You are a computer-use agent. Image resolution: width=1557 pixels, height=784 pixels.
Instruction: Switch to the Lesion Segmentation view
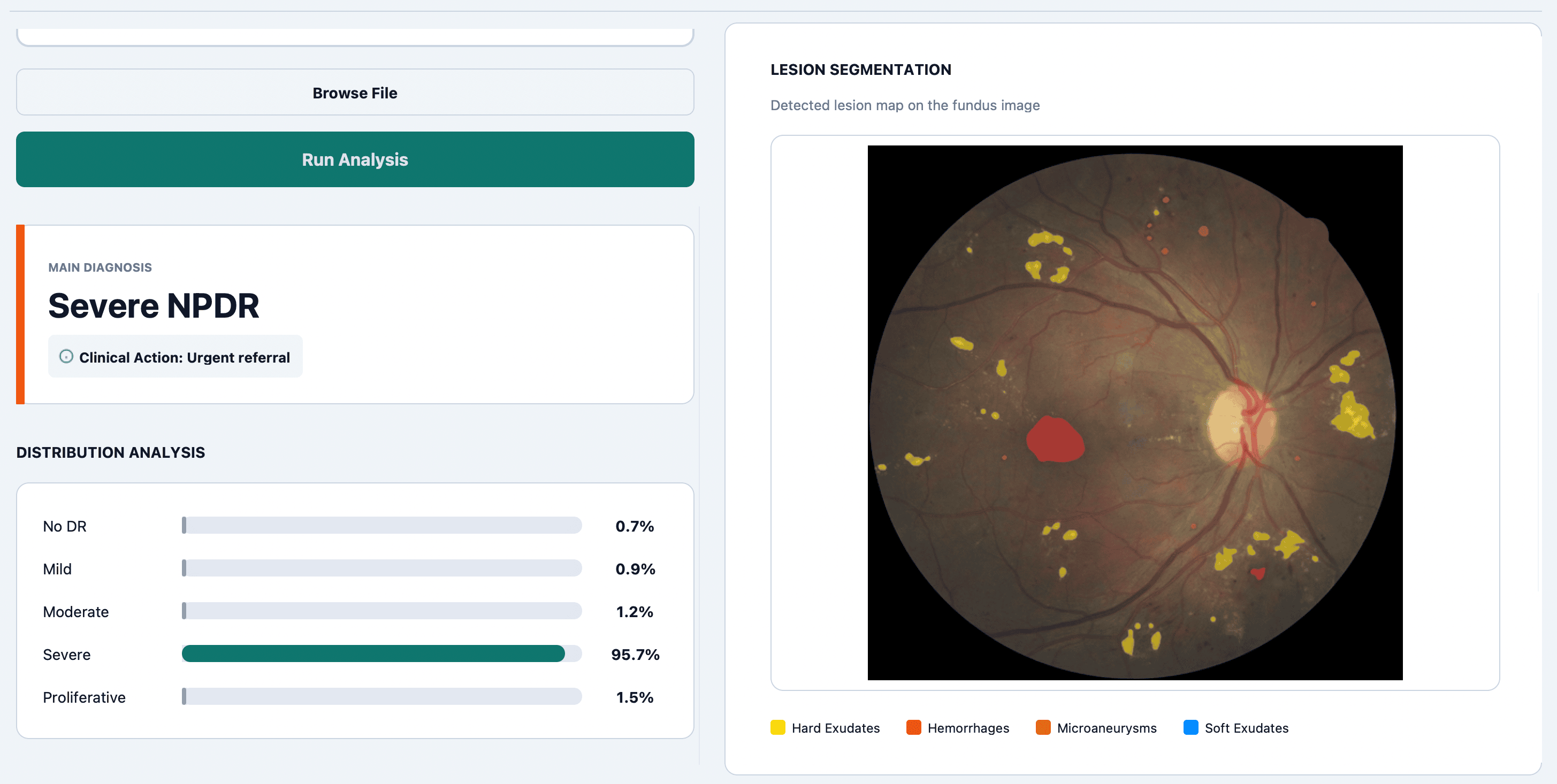click(861, 70)
